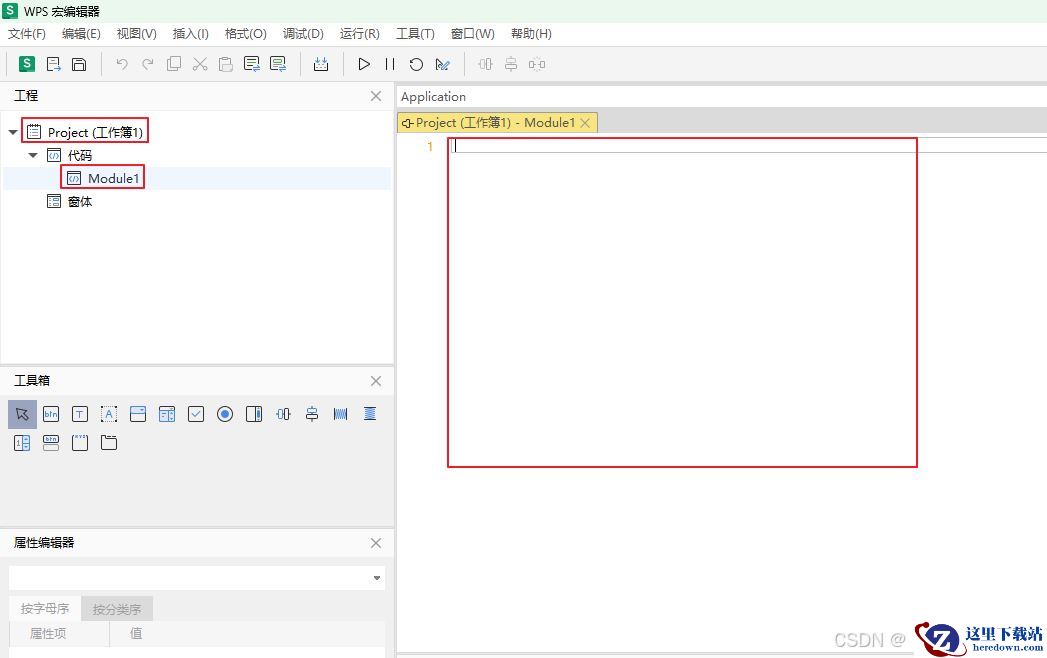Close the 属性编辑器 panel
The image size is (1047, 658).
point(376,543)
